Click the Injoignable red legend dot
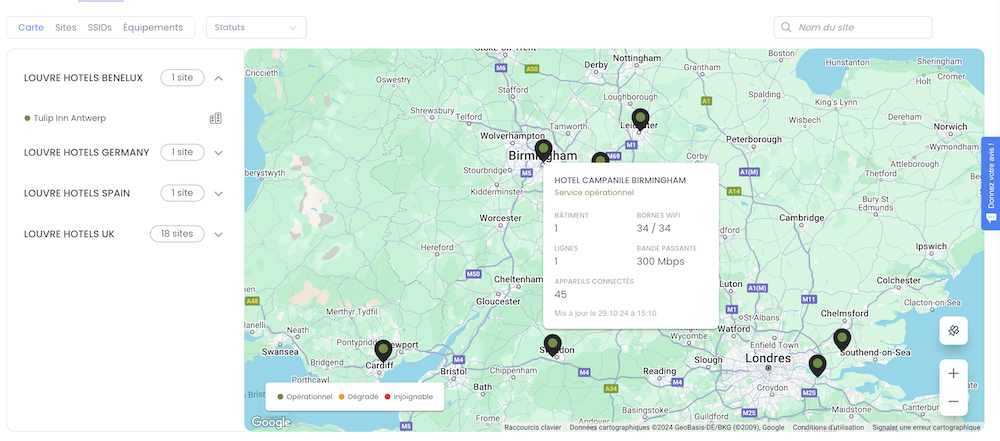Viewport: 1000px width, 441px height. [387, 397]
